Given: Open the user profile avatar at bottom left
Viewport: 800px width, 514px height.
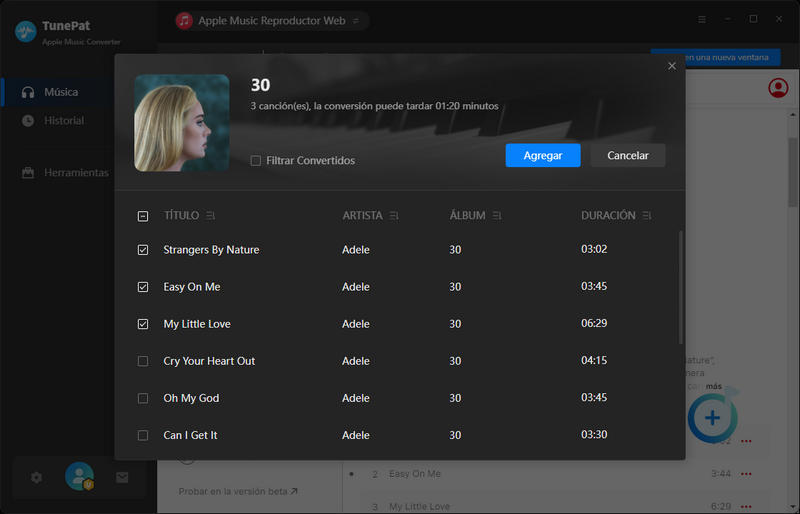Looking at the screenshot, I should point(79,477).
